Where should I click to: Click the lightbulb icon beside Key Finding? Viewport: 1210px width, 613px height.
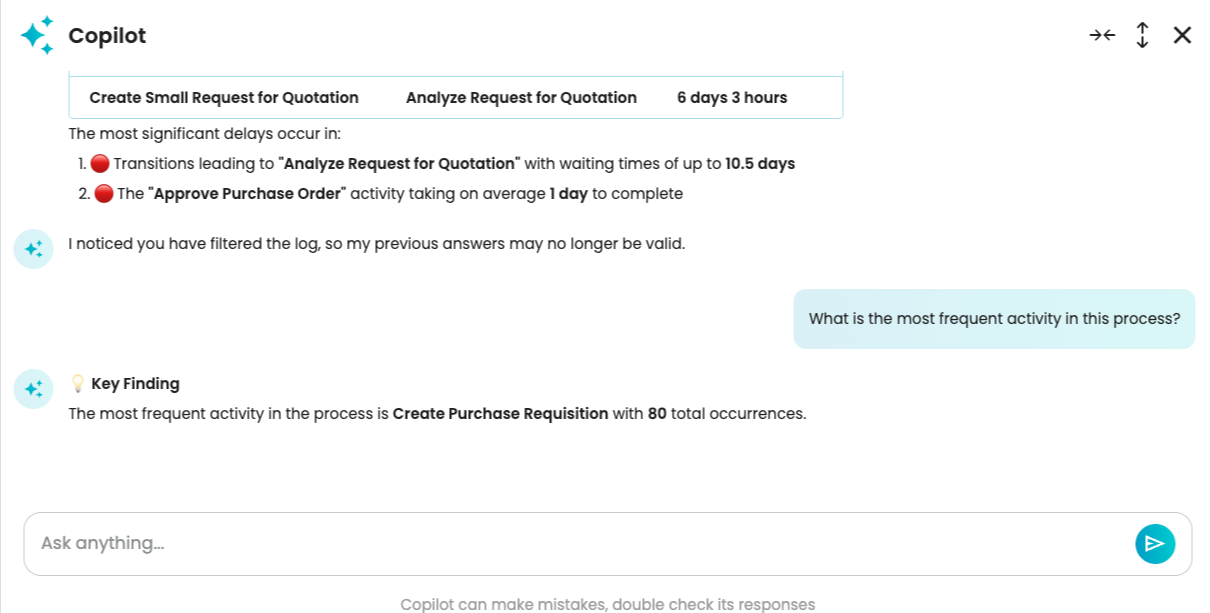[x=77, y=384]
